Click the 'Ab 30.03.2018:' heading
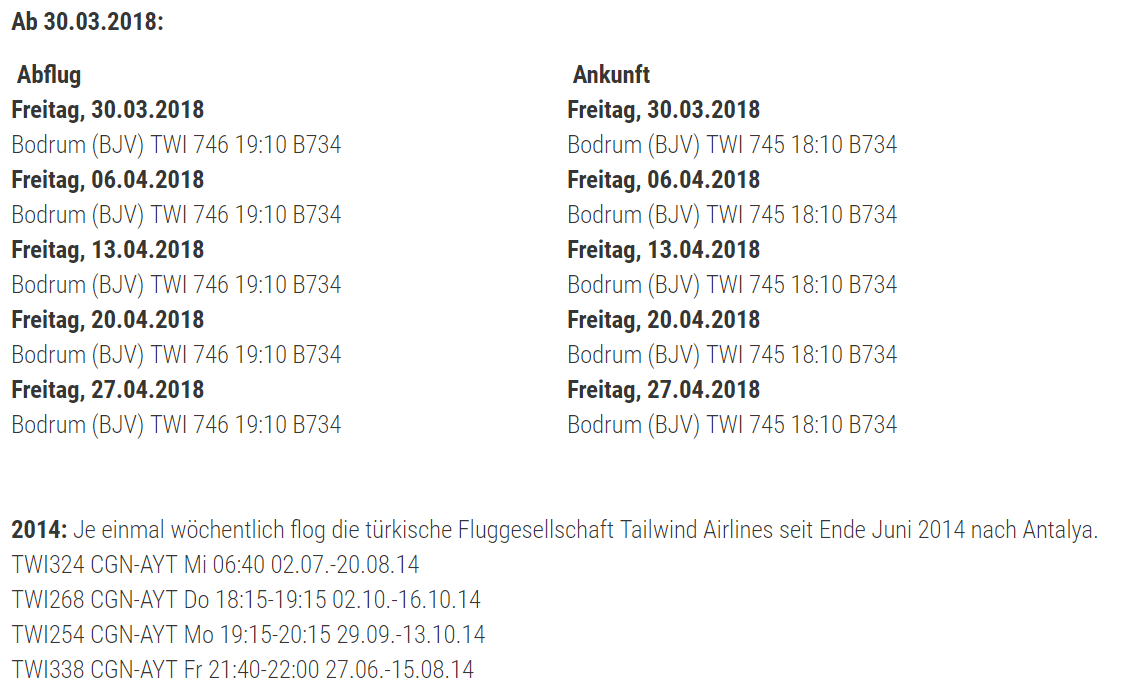This screenshot has height=697, width=1139. pyautogui.click(x=87, y=22)
